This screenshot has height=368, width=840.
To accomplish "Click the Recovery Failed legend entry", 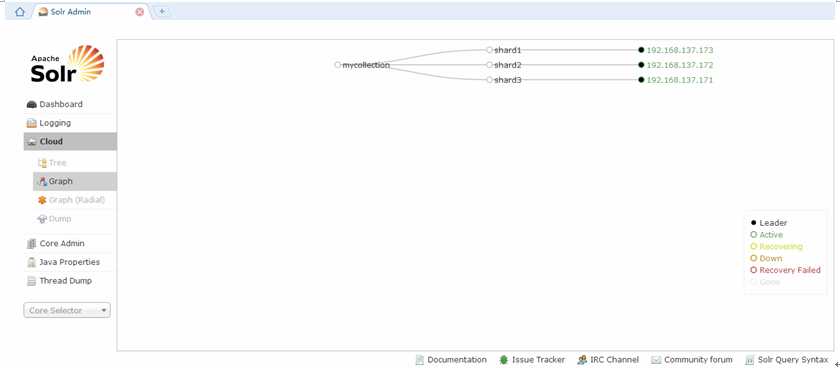I will click(x=785, y=270).
